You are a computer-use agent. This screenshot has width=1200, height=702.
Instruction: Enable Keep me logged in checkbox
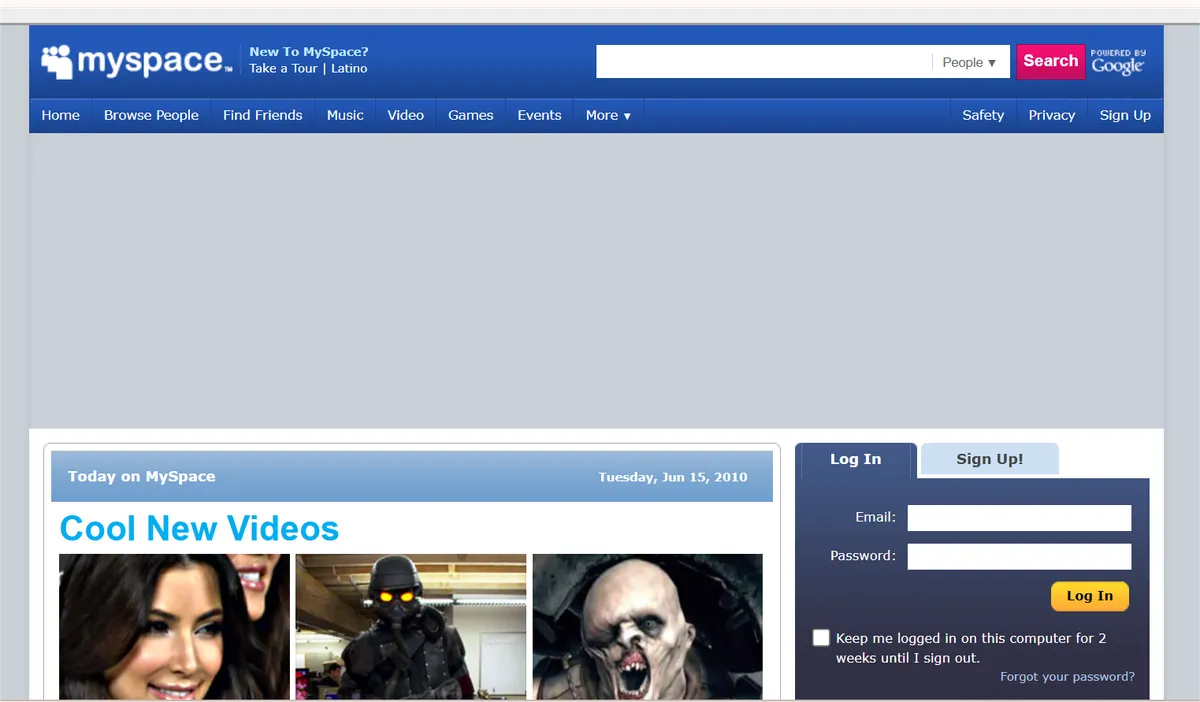(821, 638)
